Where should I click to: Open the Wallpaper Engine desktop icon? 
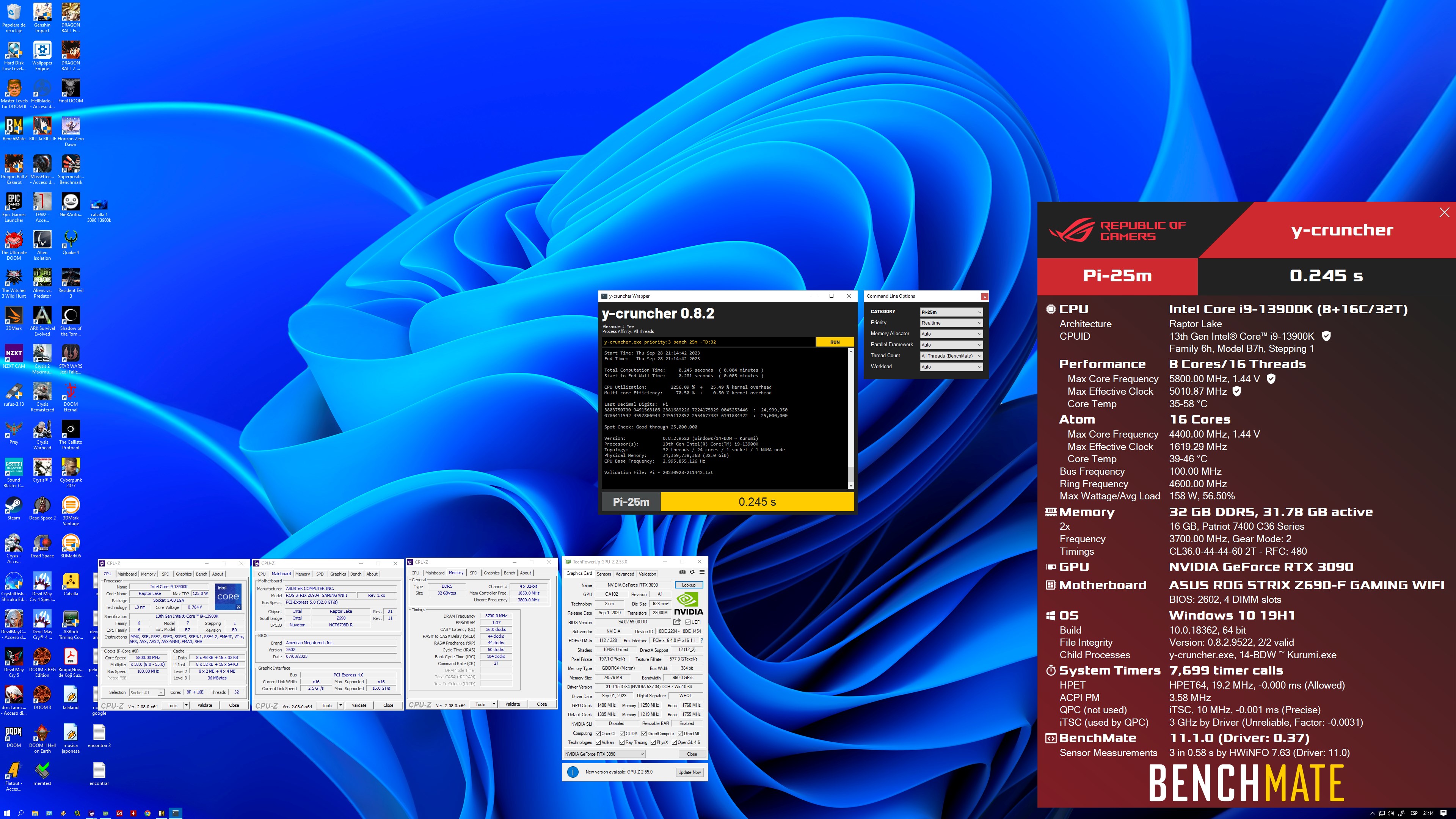42,55
